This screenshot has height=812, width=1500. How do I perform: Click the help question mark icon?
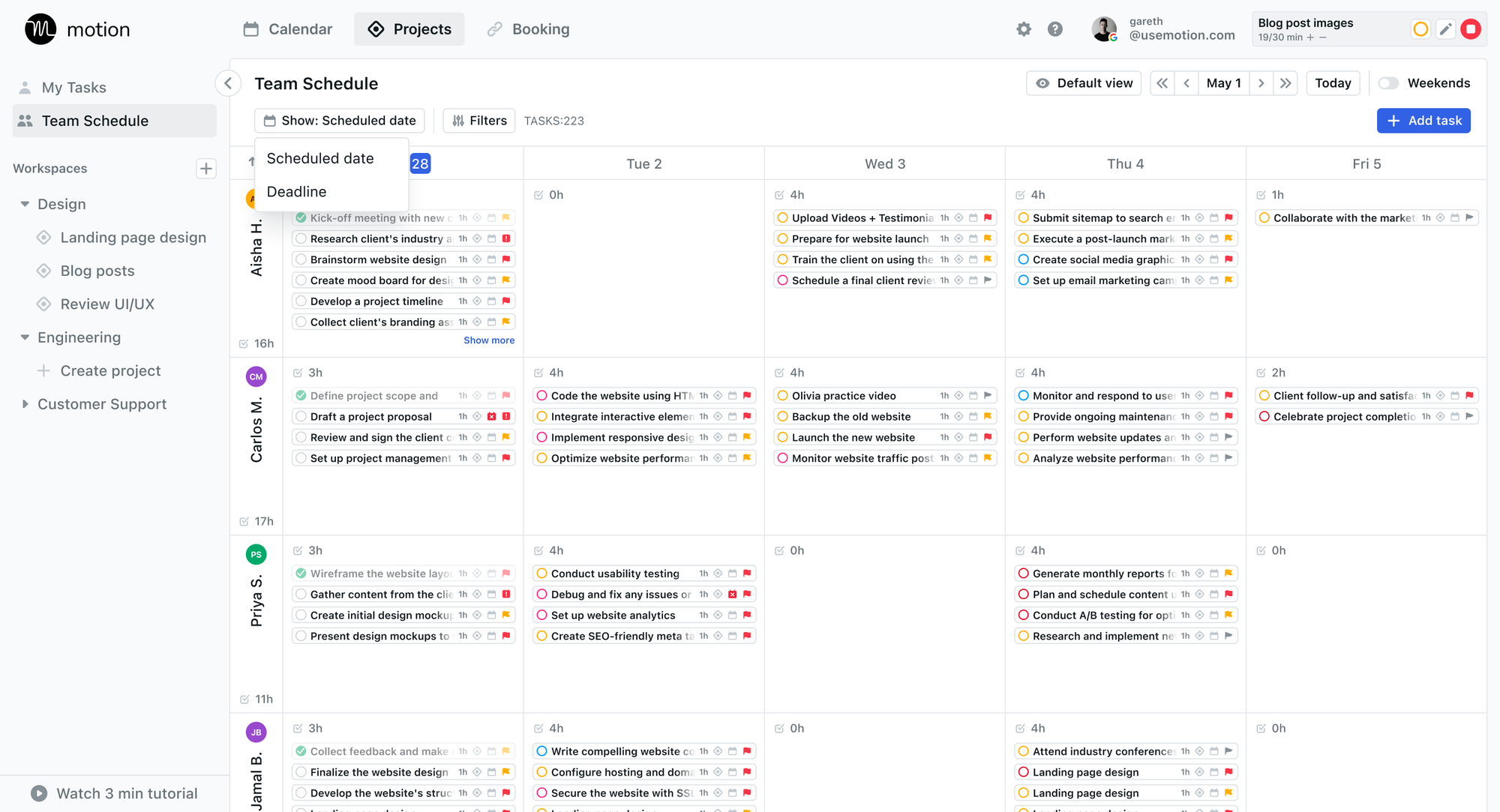1055,29
